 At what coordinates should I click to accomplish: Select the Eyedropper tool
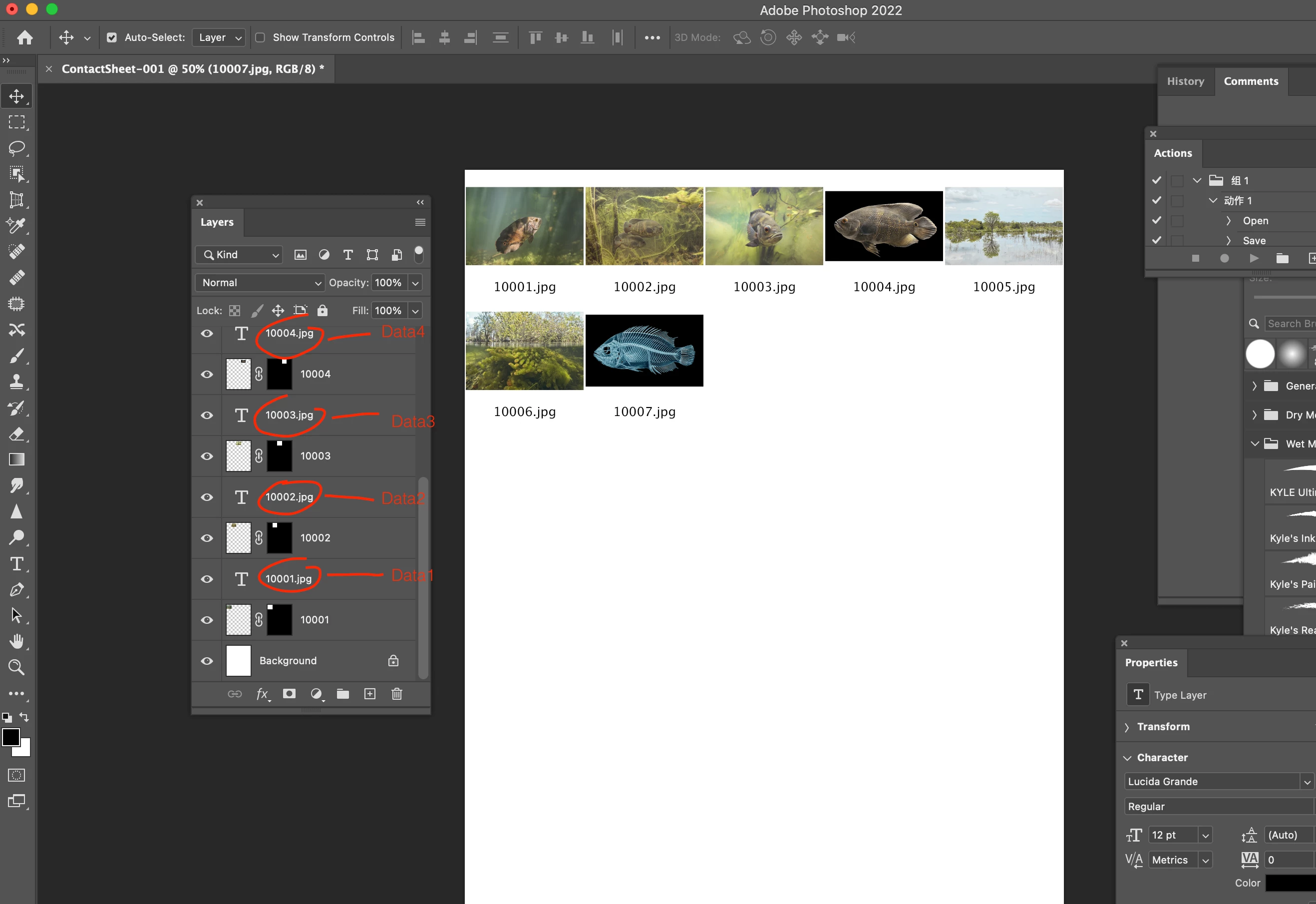click(16, 225)
